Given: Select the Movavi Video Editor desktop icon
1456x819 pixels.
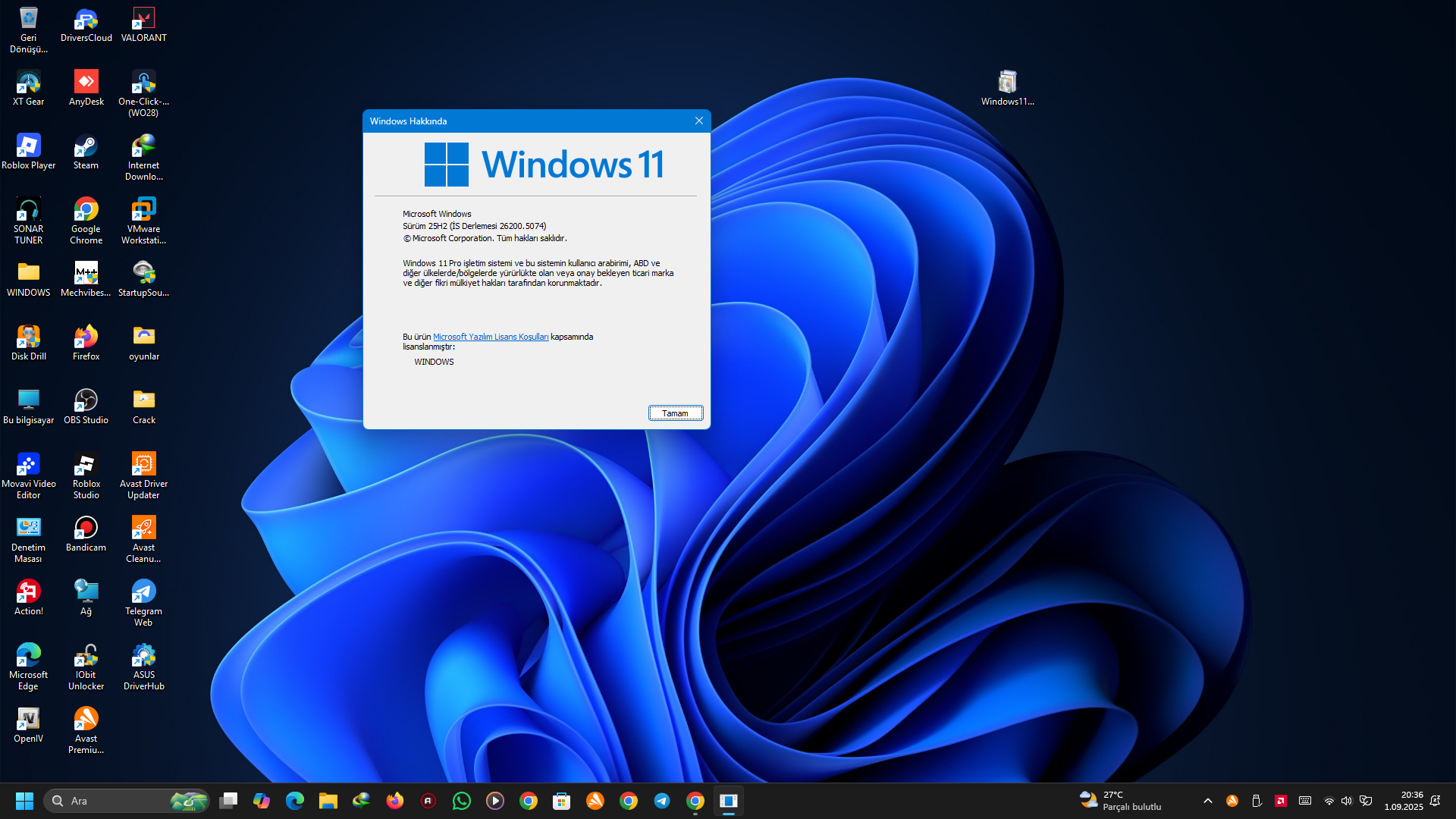Looking at the screenshot, I should click(29, 476).
